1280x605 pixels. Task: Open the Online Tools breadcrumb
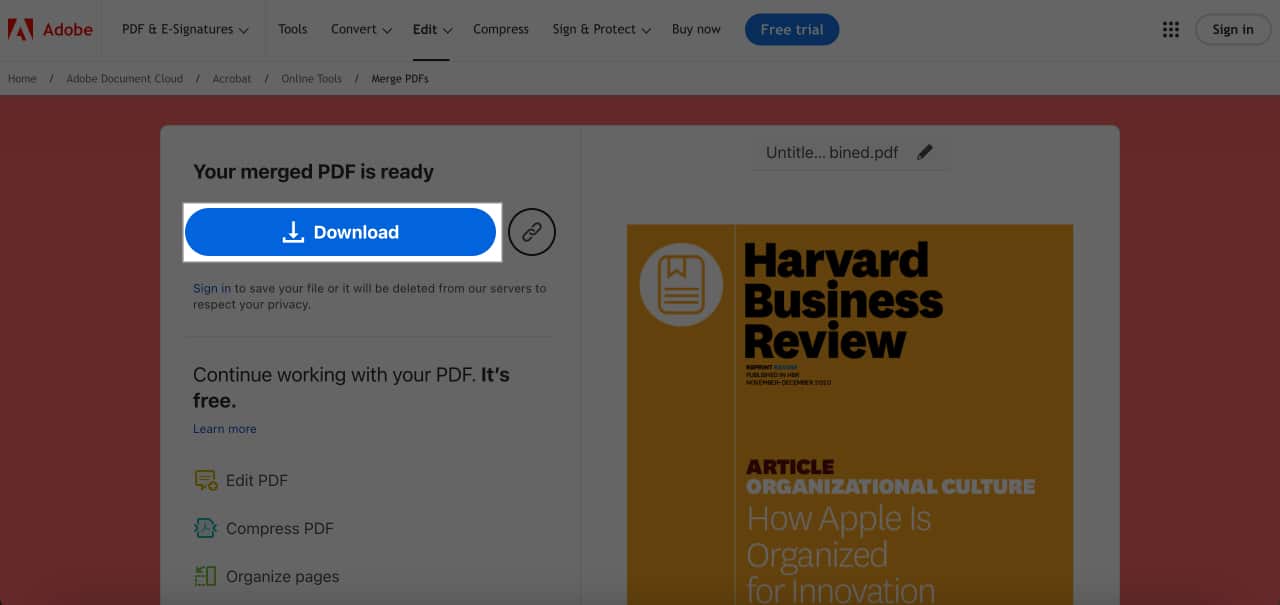click(311, 78)
